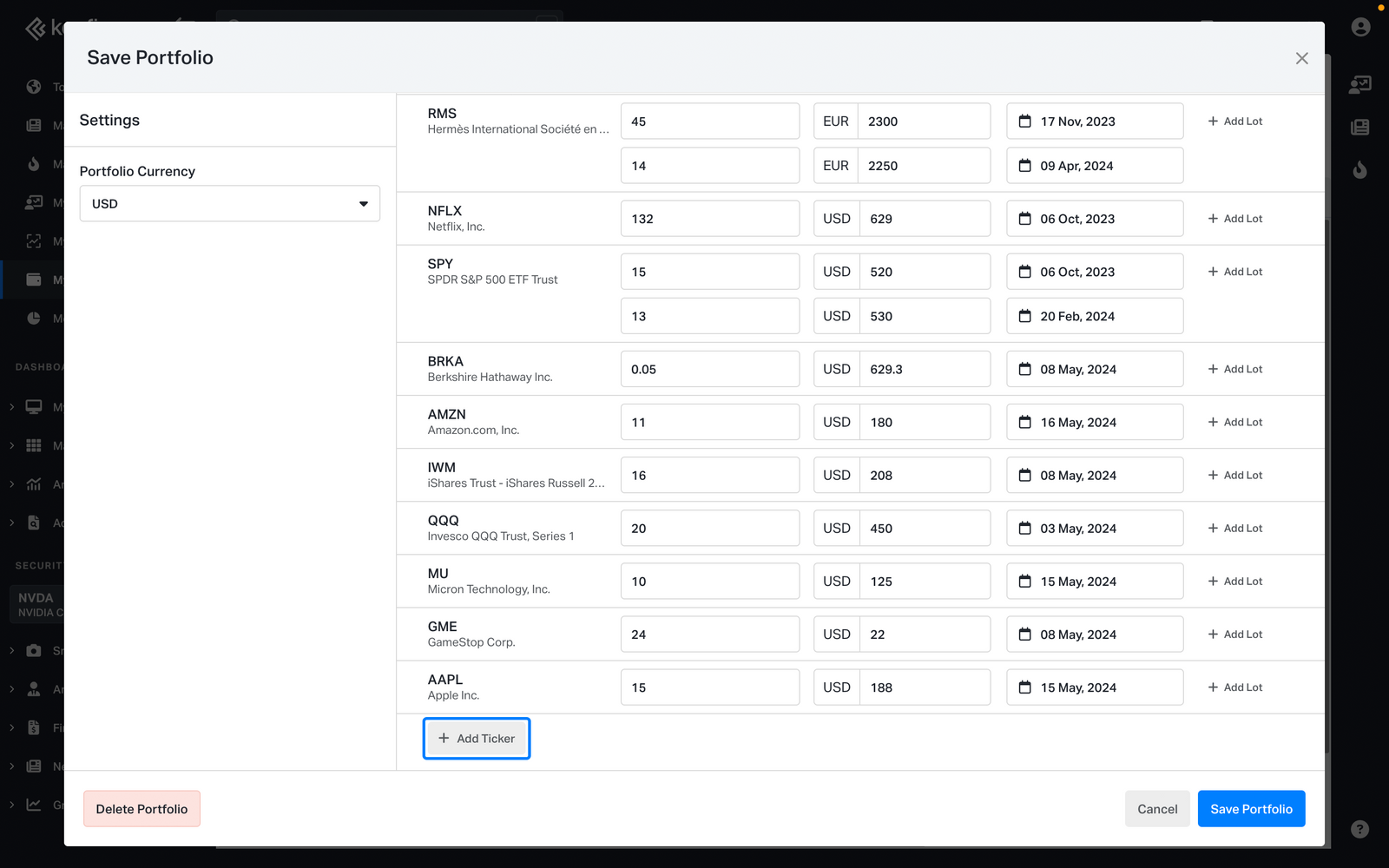The height and width of the screenshot is (868, 1389).
Task: Click the NFLX quantity field showing 132
Action: tap(709, 219)
